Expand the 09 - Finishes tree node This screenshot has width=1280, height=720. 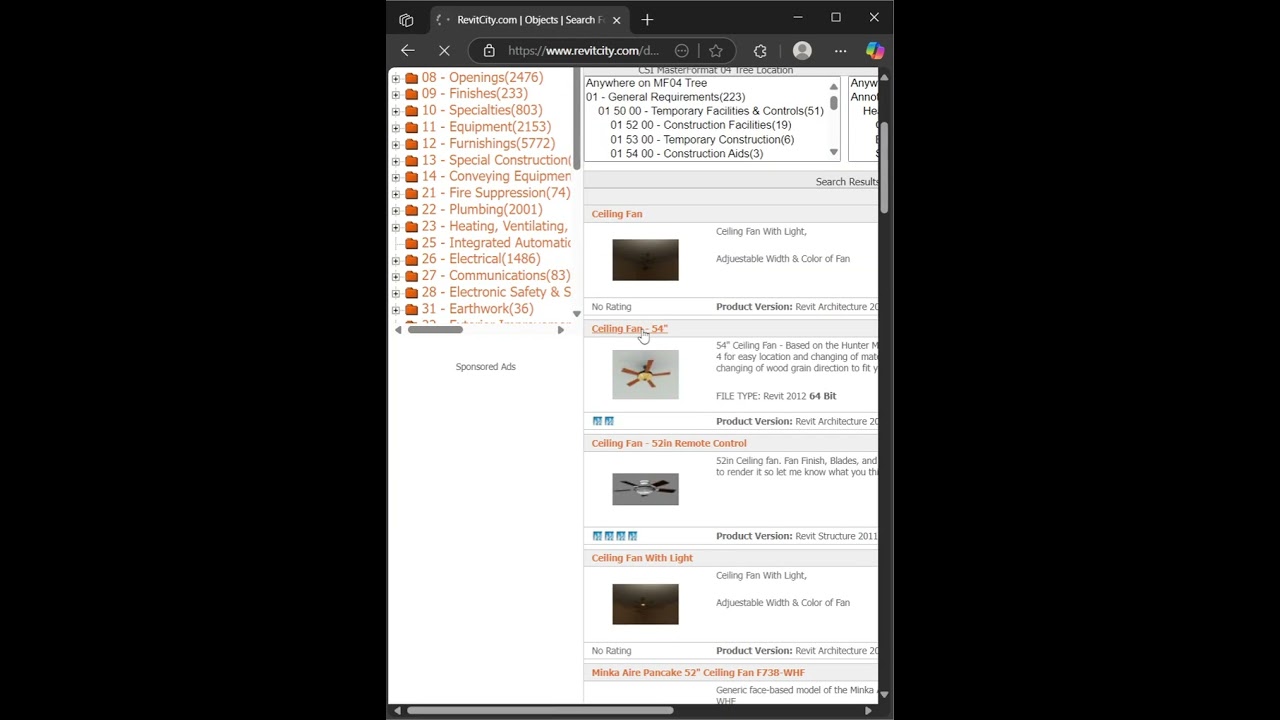coord(396,94)
